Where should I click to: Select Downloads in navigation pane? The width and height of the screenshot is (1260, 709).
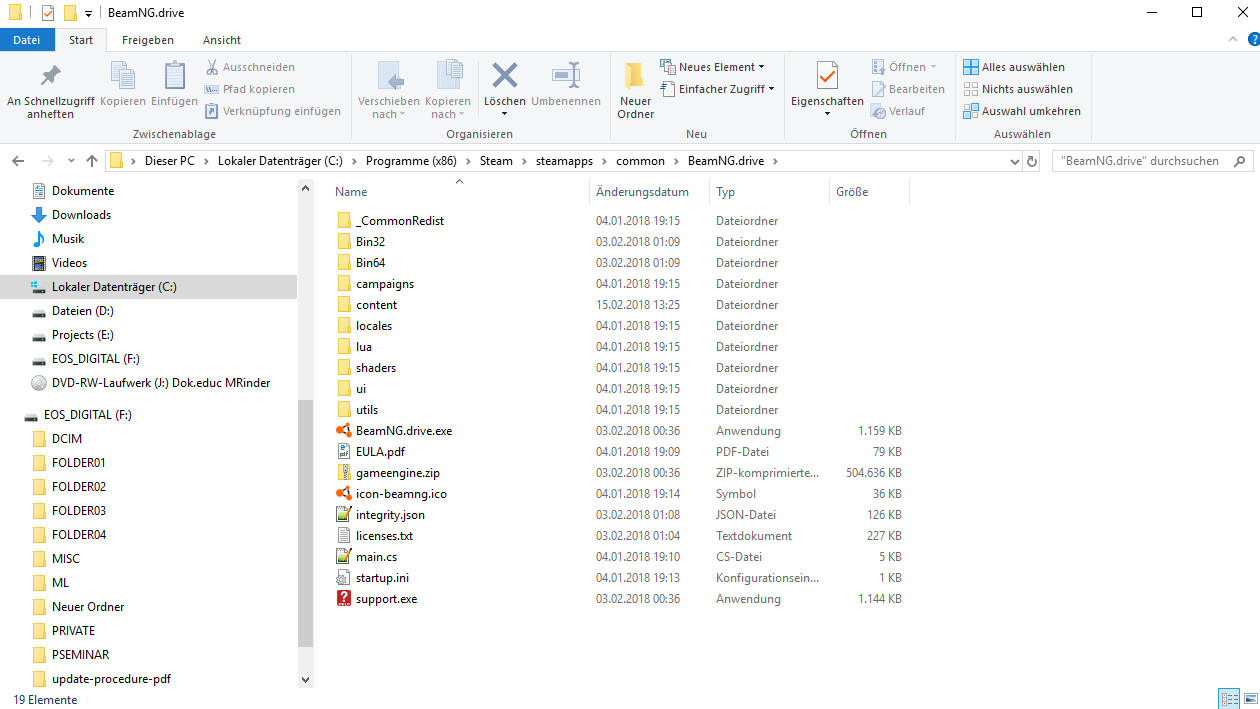tap(81, 215)
